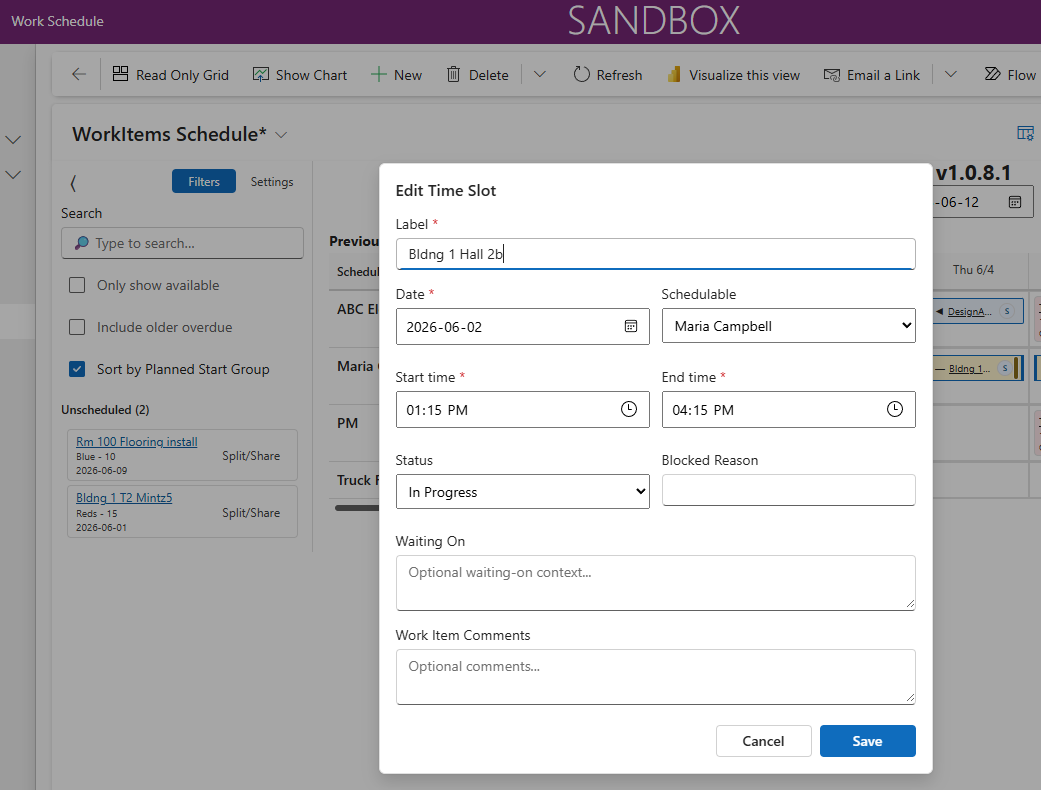Click the End time field 04:15 PM
Viewport: 1041px width, 790px height.
(789, 409)
